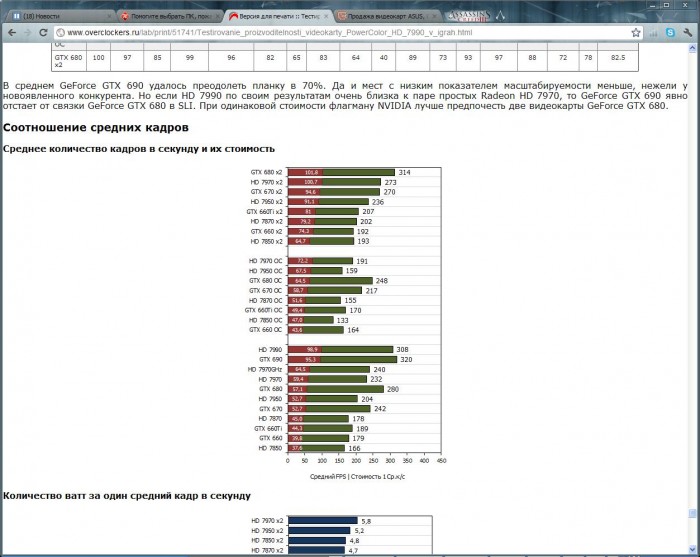Screen dimensions: 700x557
Task: Click the globe site-info icon in address bar
Action: pyautogui.click(x=61, y=33)
